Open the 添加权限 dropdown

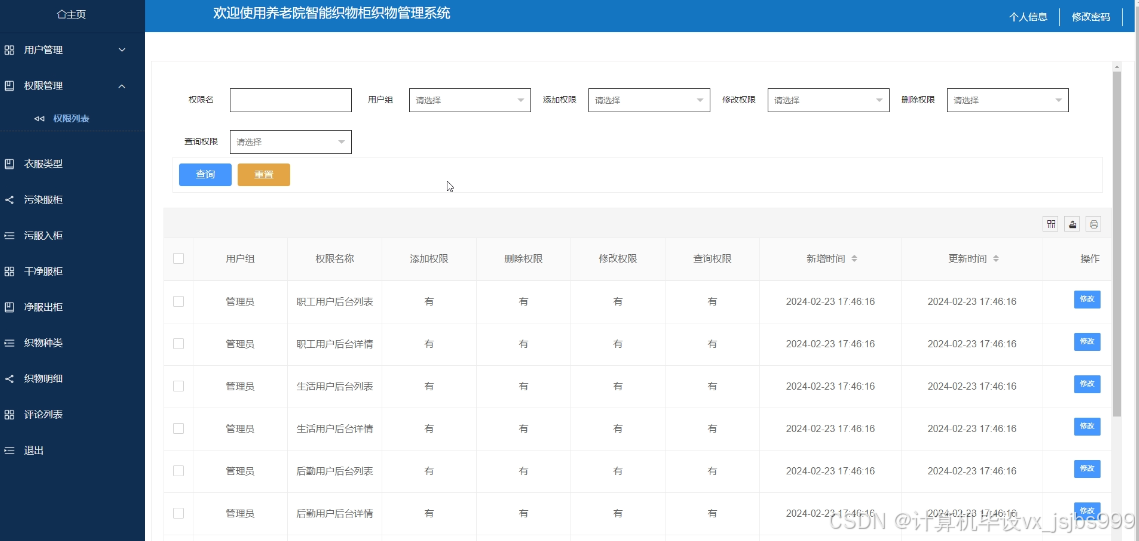(x=649, y=100)
